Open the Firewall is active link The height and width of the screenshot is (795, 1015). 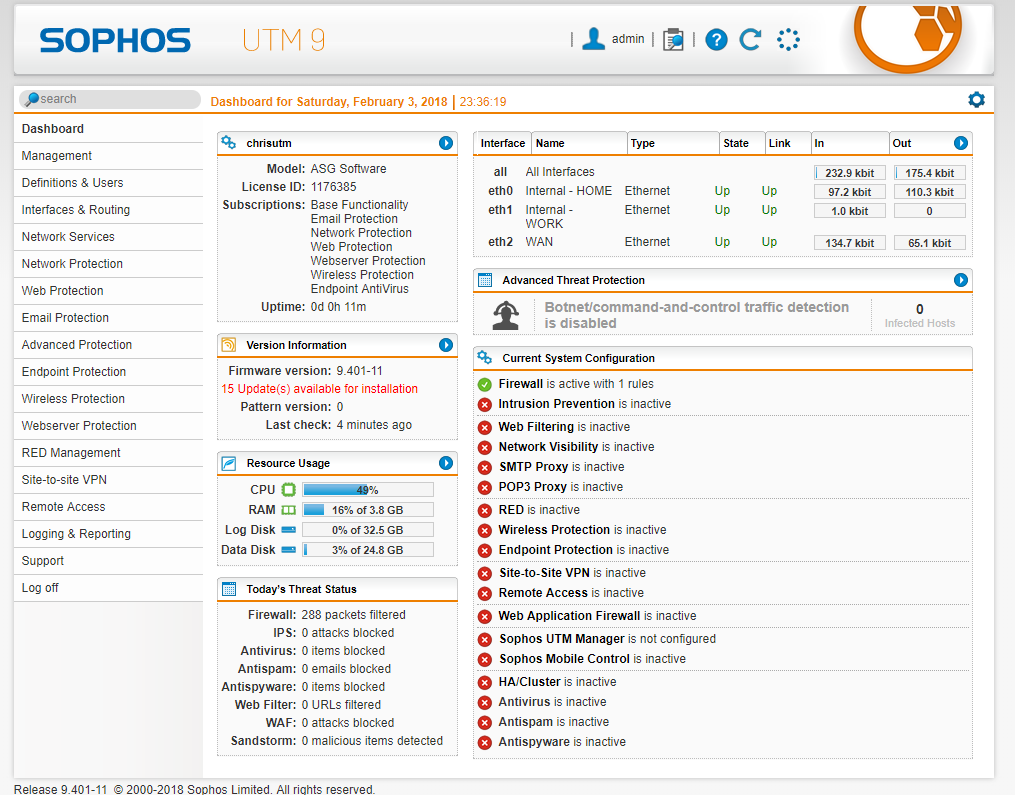pyautogui.click(x=575, y=384)
